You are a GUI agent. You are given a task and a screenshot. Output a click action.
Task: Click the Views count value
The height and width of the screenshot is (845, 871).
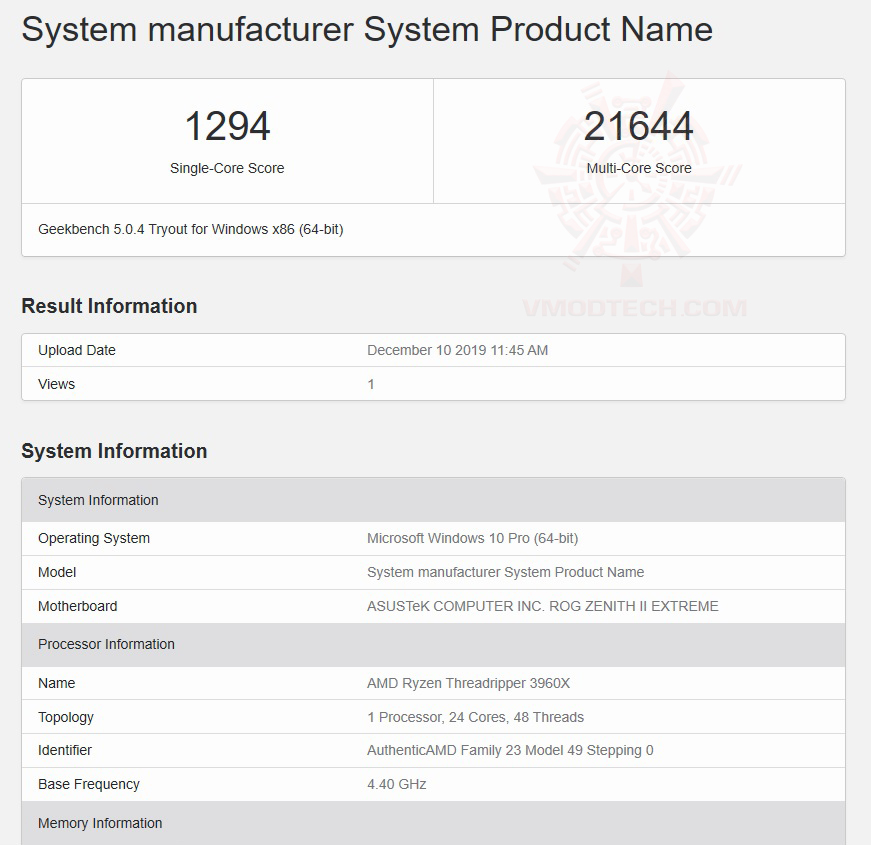point(370,384)
